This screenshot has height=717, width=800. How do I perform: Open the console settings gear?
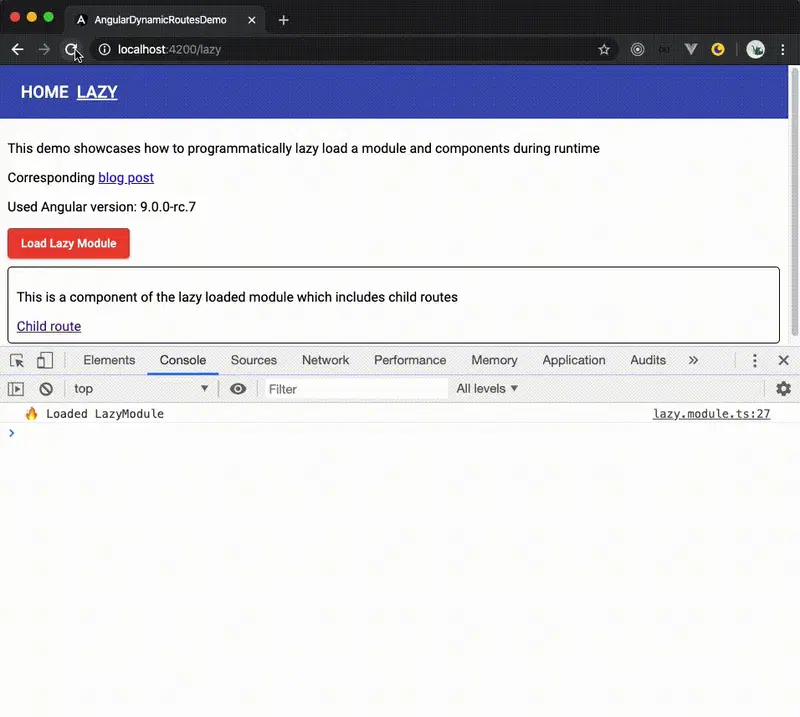coord(783,389)
